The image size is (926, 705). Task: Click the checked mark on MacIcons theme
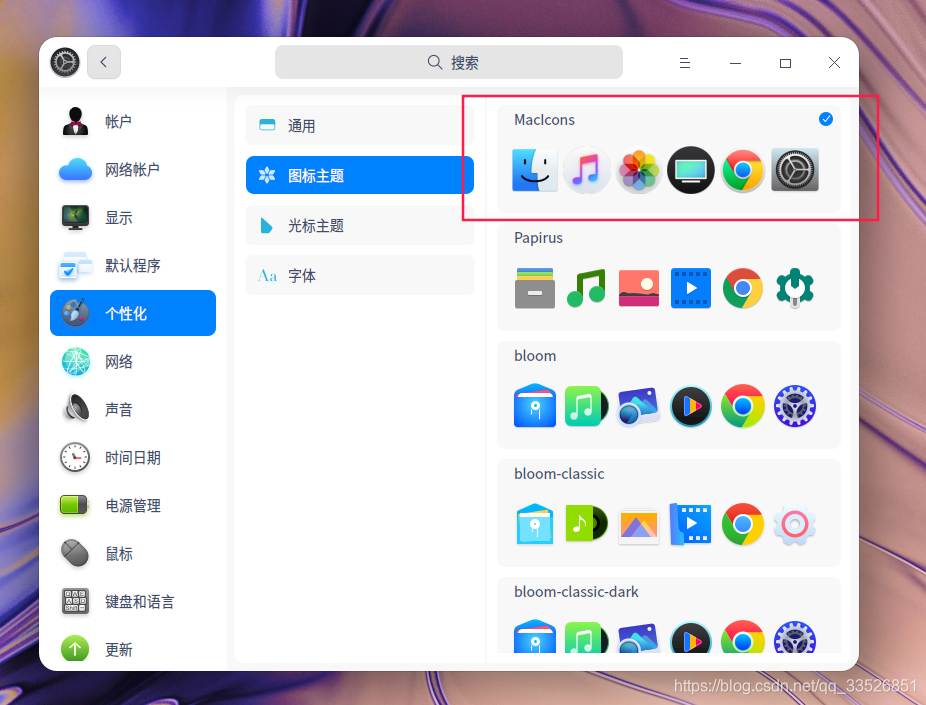pyautogui.click(x=826, y=119)
